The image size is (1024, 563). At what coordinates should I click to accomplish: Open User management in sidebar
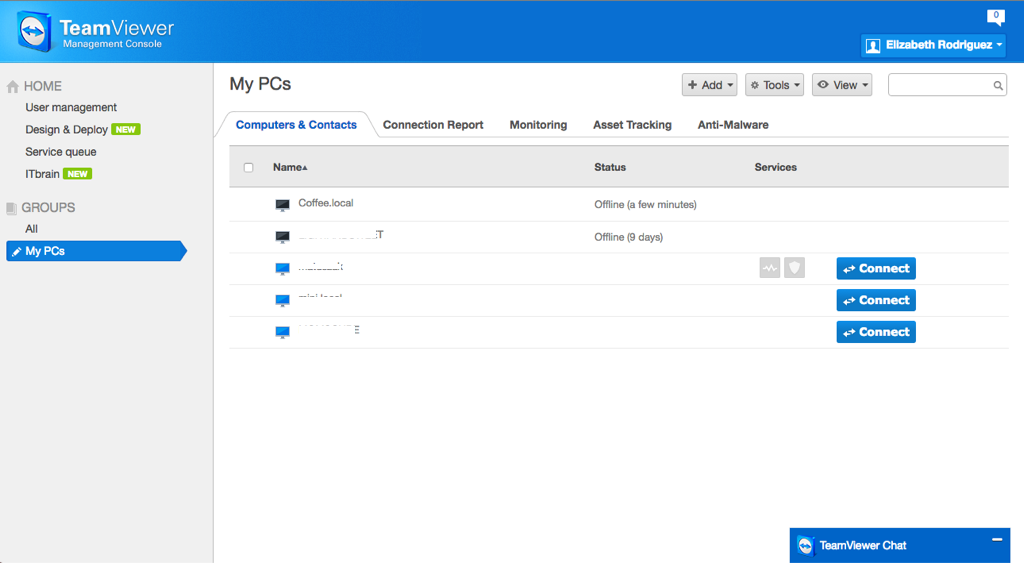tap(71, 107)
